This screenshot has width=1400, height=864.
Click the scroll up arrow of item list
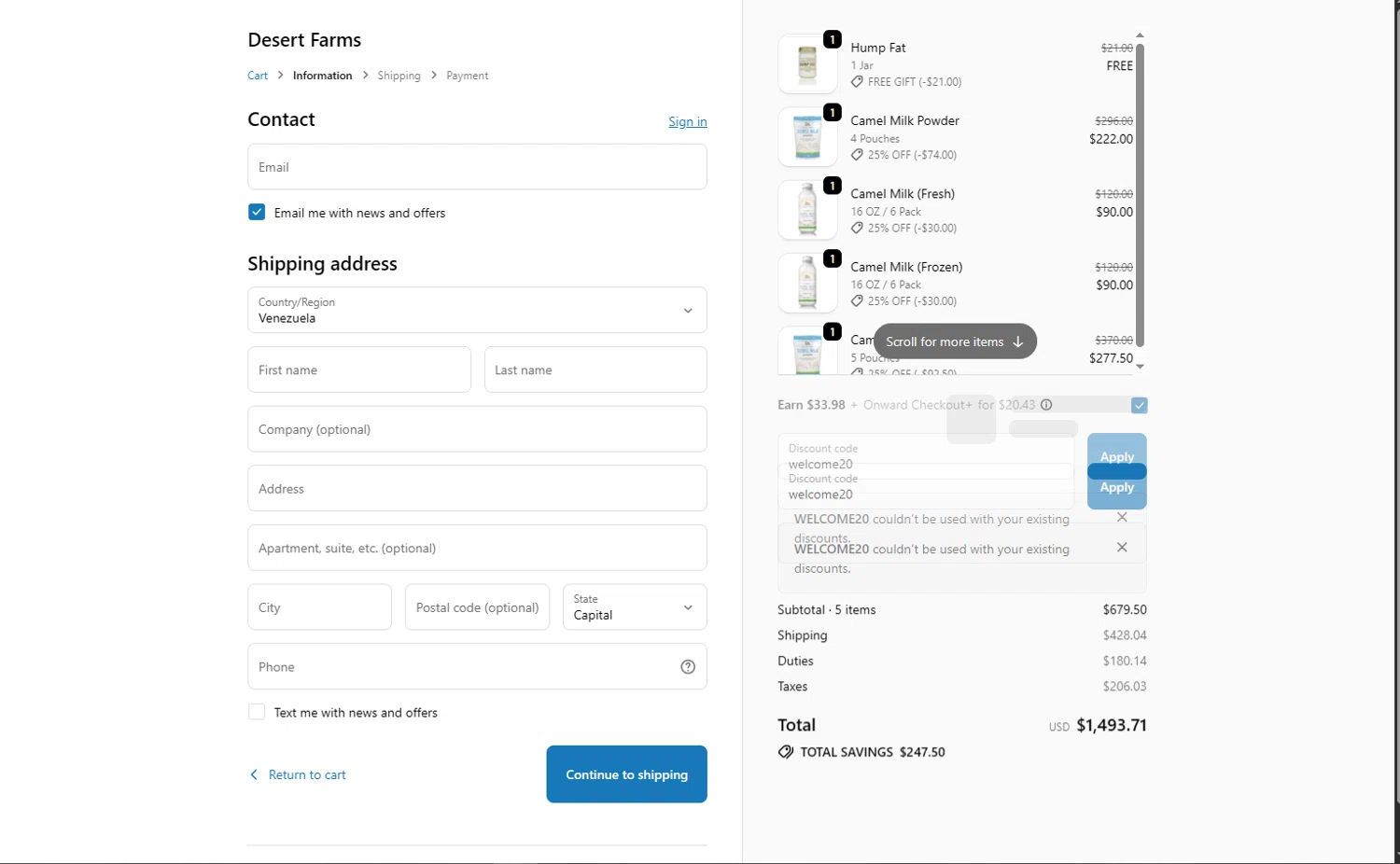[1140, 35]
